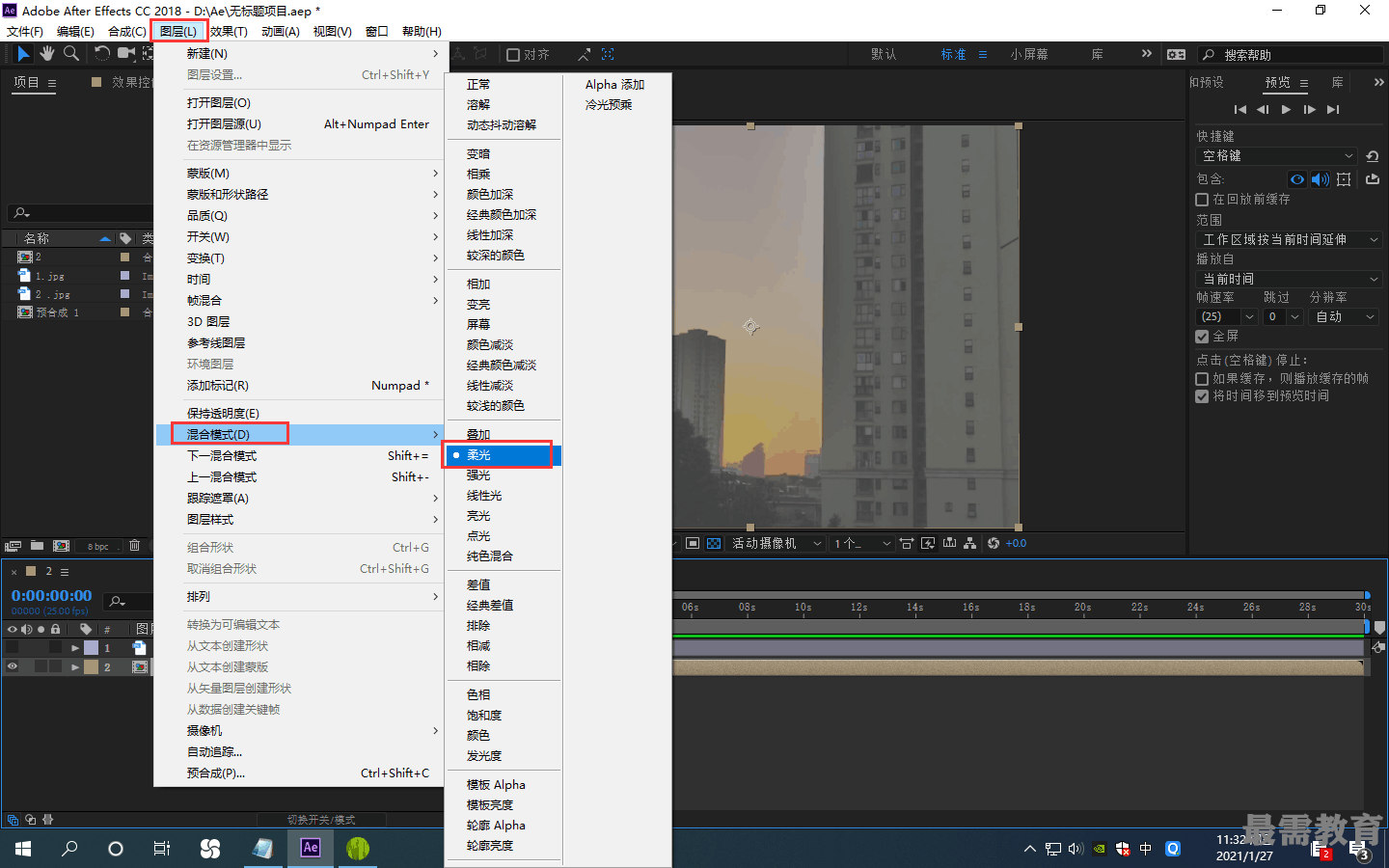
Task: Enable 对齐 snapping checkbox
Action: (x=513, y=55)
